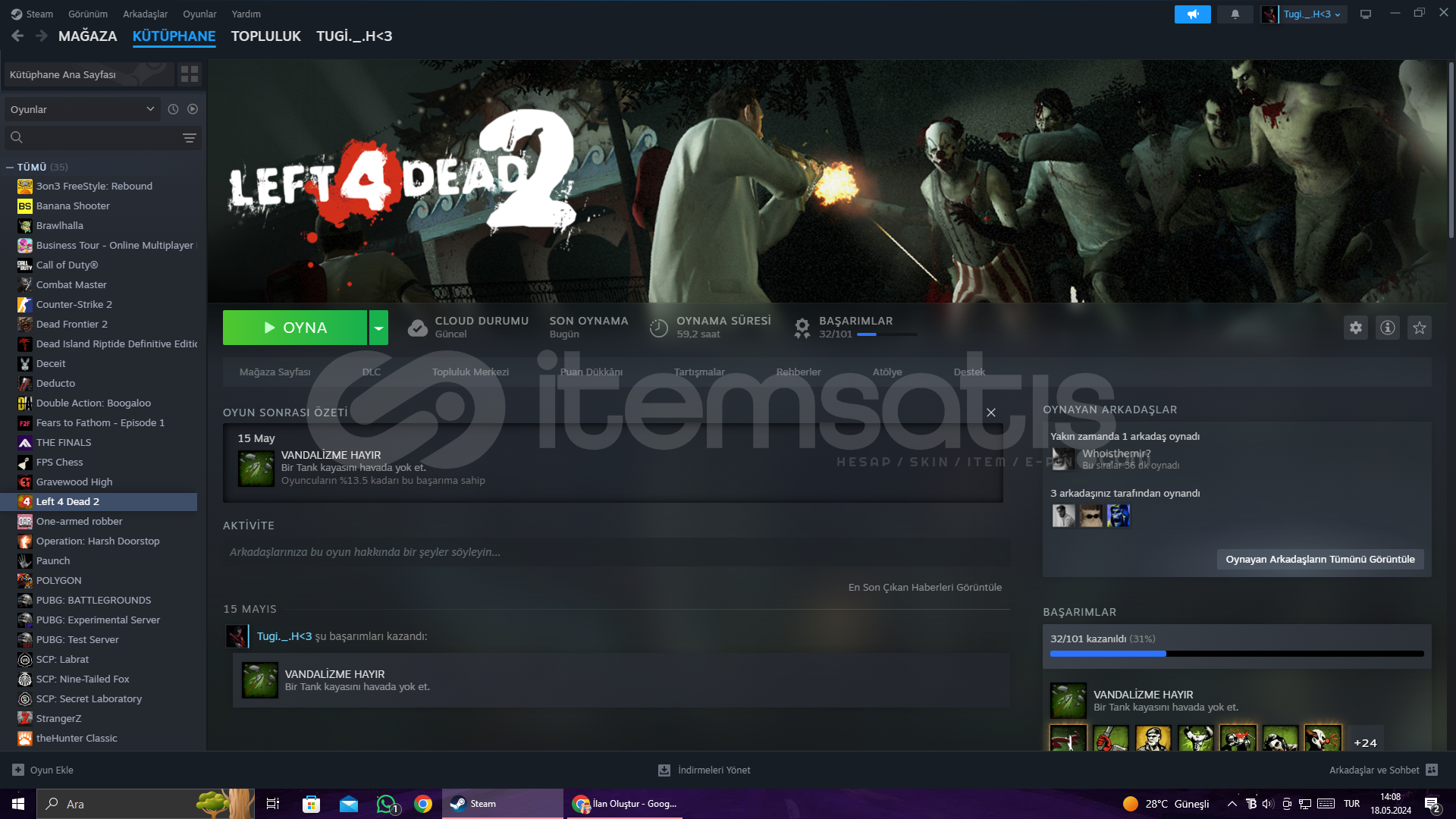Open the Atölye workshop link
This screenshot has height=819, width=1456.
[x=886, y=372]
